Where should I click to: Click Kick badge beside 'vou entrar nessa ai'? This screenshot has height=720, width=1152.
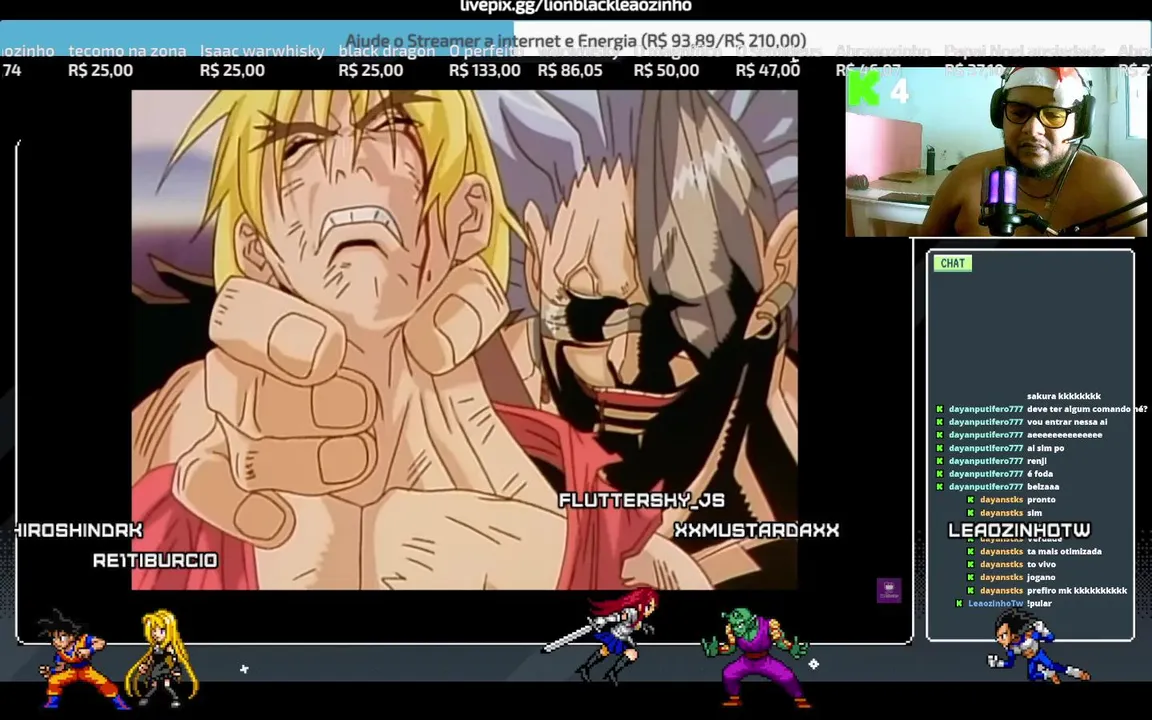[939, 422]
